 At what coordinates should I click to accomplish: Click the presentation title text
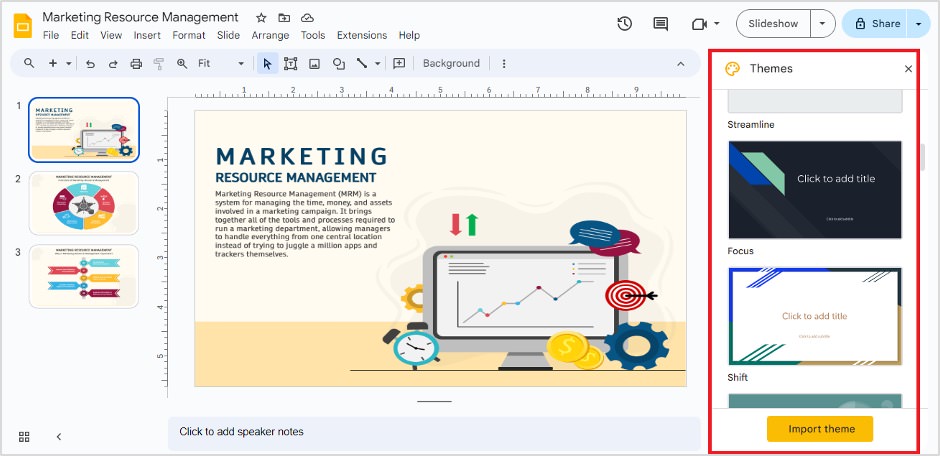pyautogui.click(x=140, y=17)
